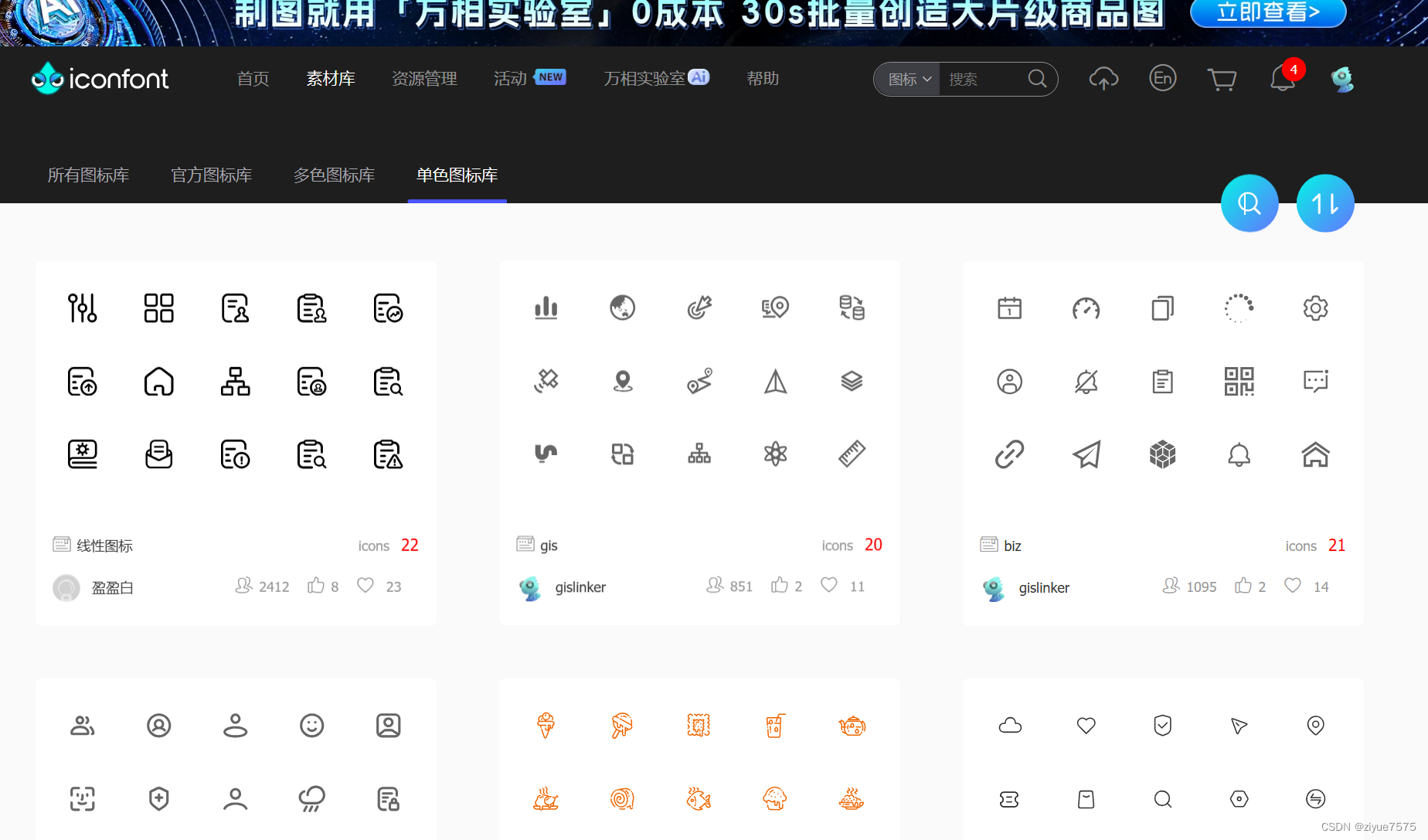The width and height of the screenshot is (1428, 840).
Task: Click the magnifier icon in the search bar
Action: point(1037,79)
